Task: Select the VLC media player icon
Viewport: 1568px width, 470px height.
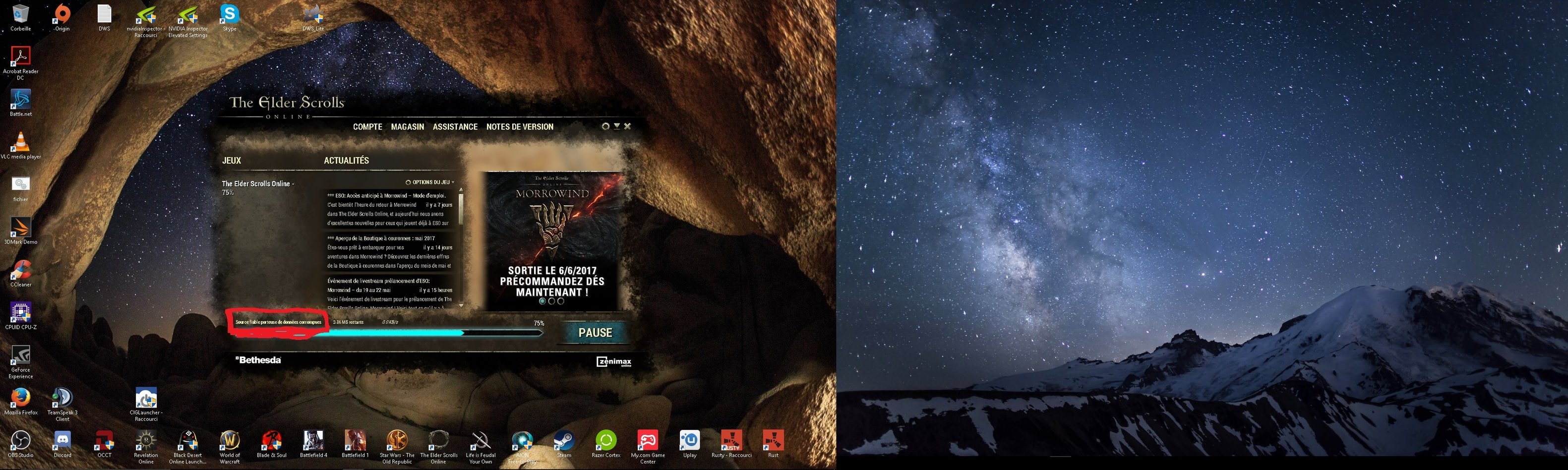Action: [x=21, y=145]
